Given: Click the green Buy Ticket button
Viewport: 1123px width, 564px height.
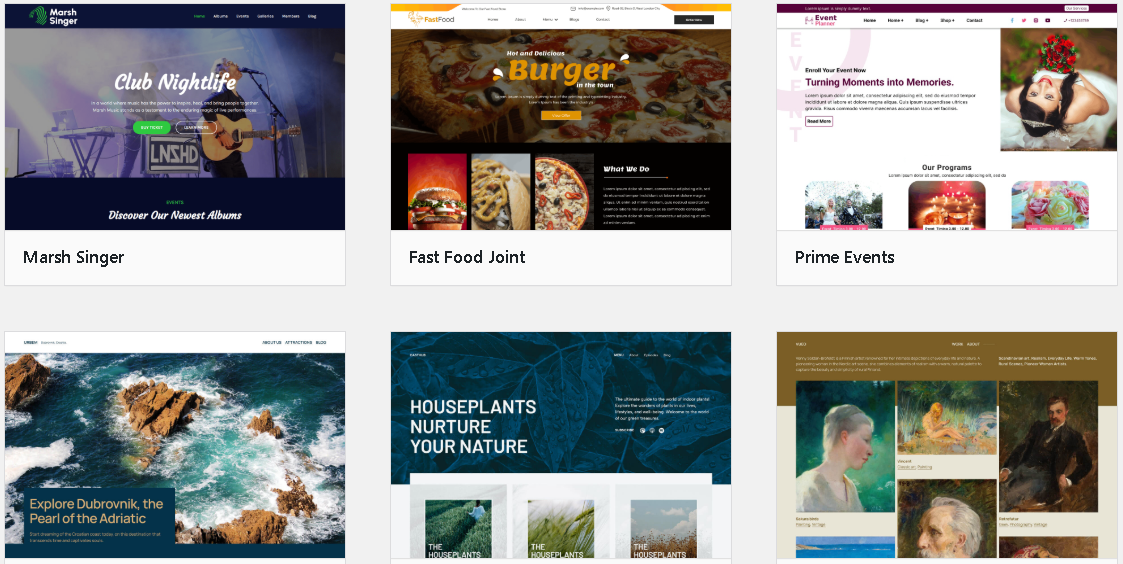Looking at the screenshot, I should (x=151, y=128).
